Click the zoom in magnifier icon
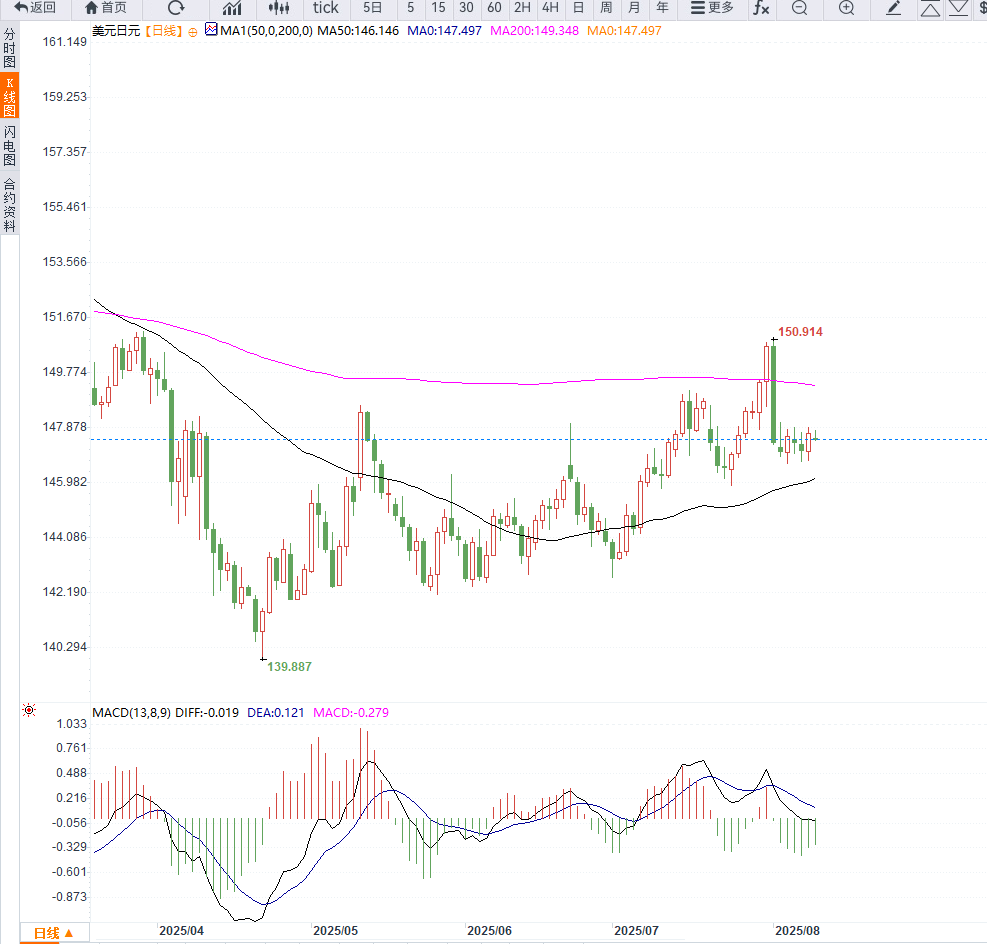 tap(847, 8)
